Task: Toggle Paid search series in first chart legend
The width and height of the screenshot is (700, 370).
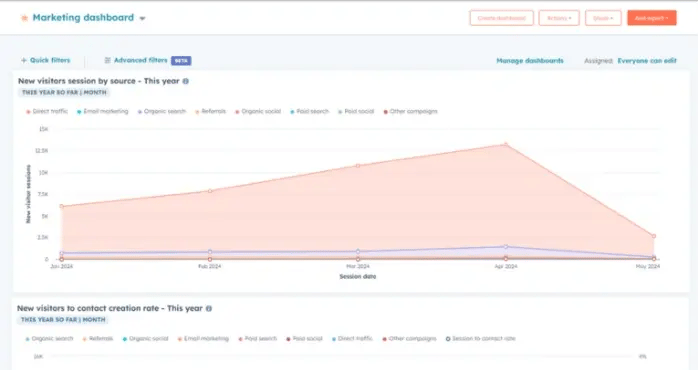Action: tap(309, 112)
